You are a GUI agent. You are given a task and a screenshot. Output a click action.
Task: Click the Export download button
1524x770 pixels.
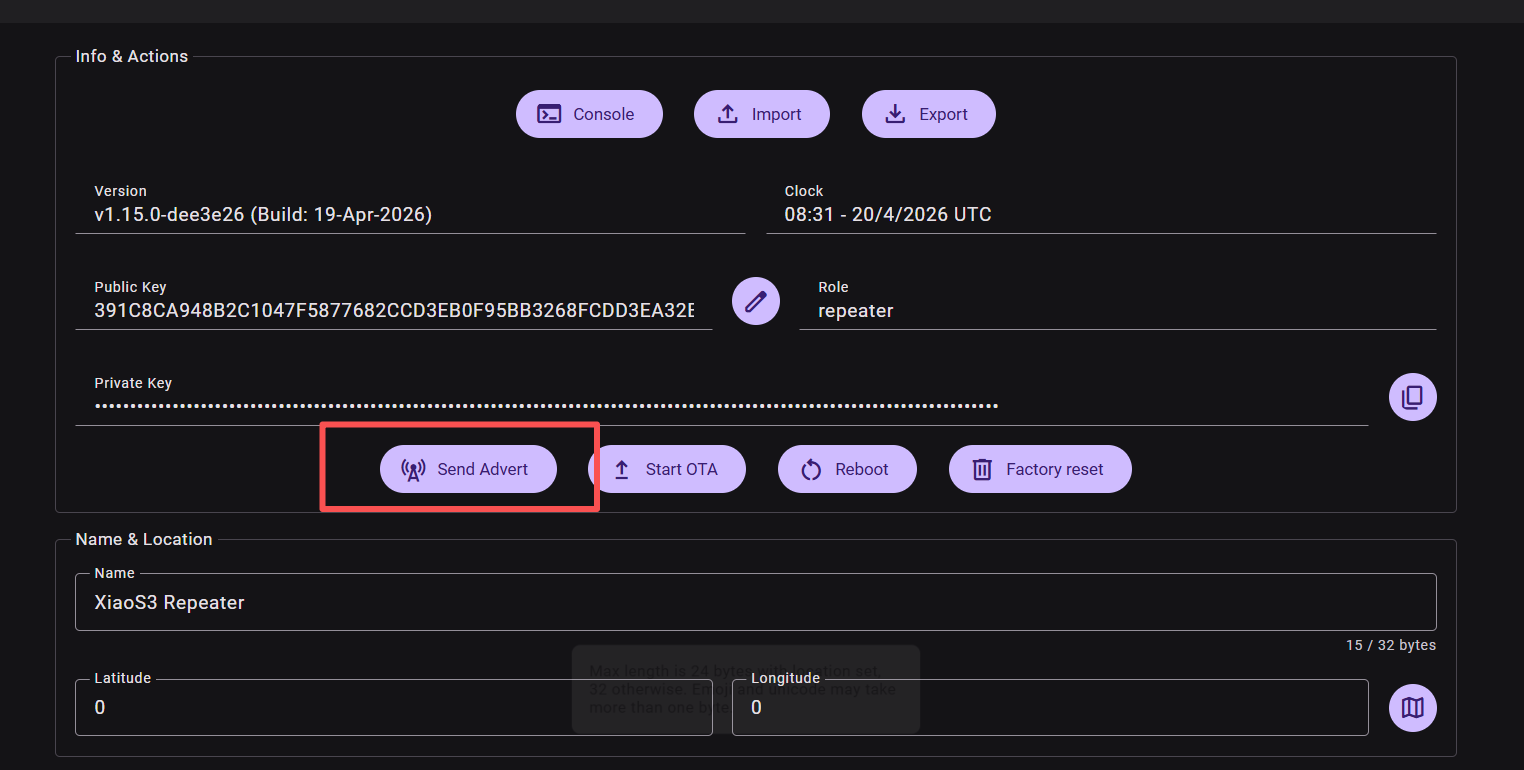coord(928,114)
